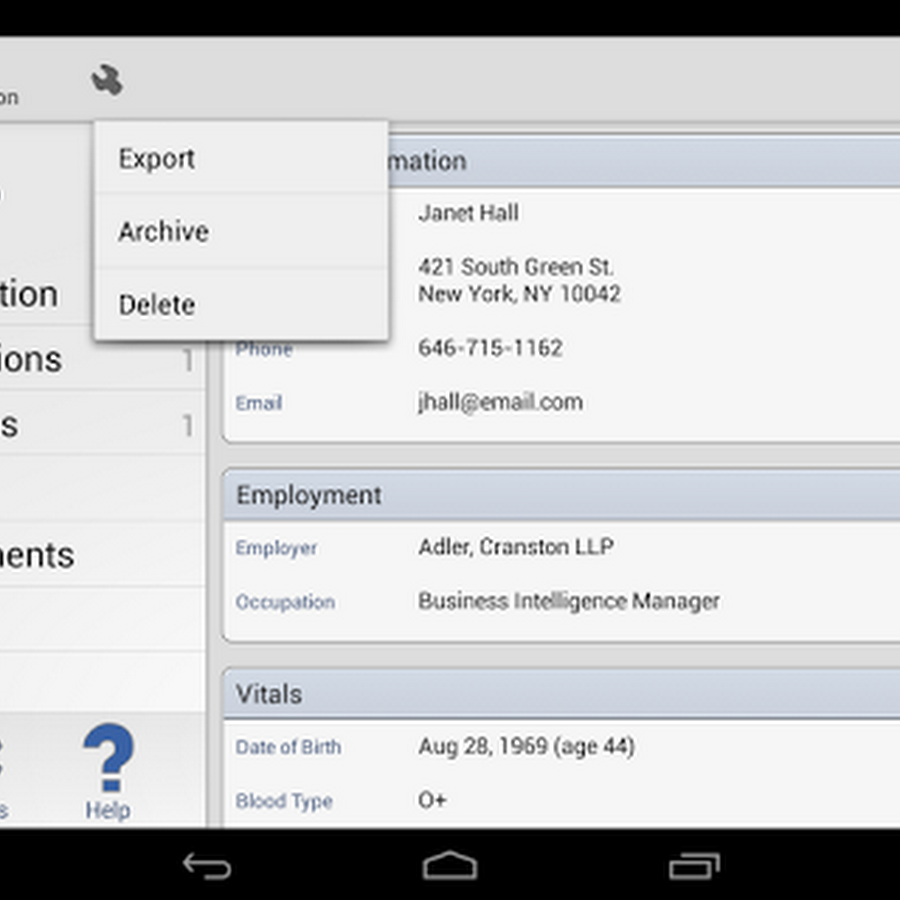Tap the Employer field label

click(x=276, y=548)
